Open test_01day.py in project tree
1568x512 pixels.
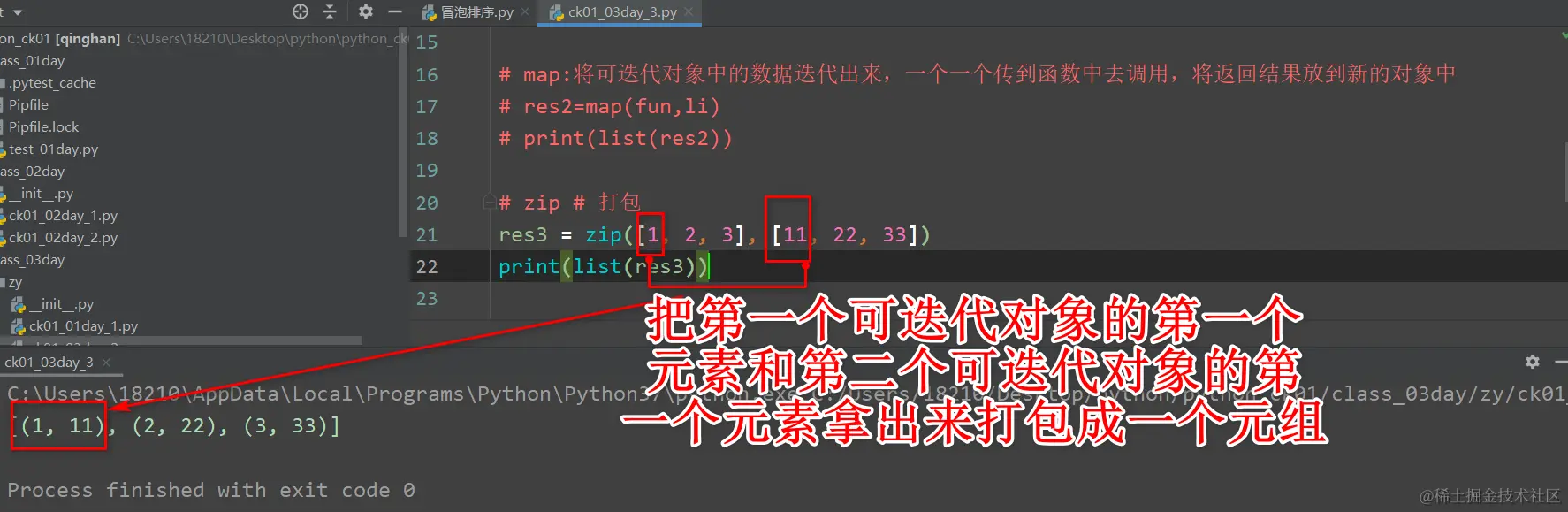click(53, 149)
